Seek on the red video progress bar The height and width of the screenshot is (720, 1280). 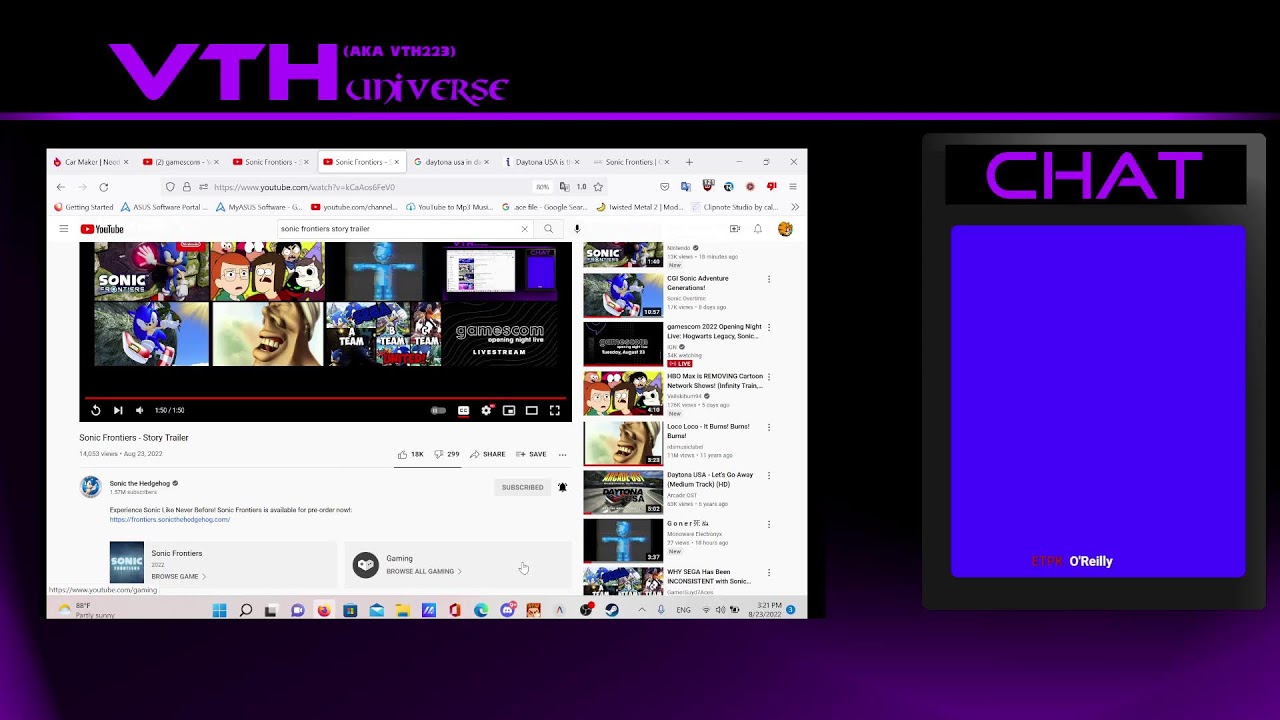point(326,398)
